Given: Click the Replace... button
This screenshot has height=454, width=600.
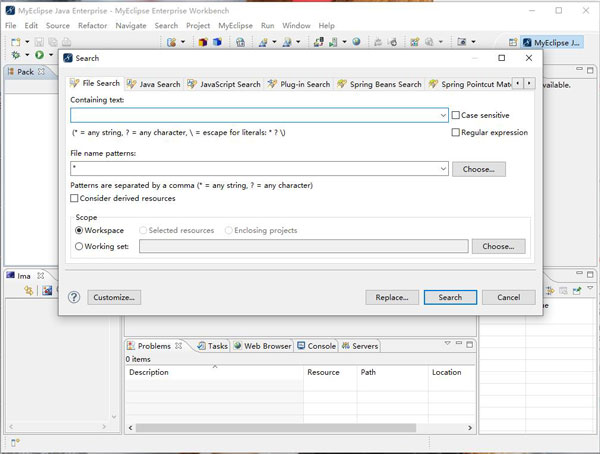Looking at the screenshot, I should pyautogui.click(x=392, y=297).
